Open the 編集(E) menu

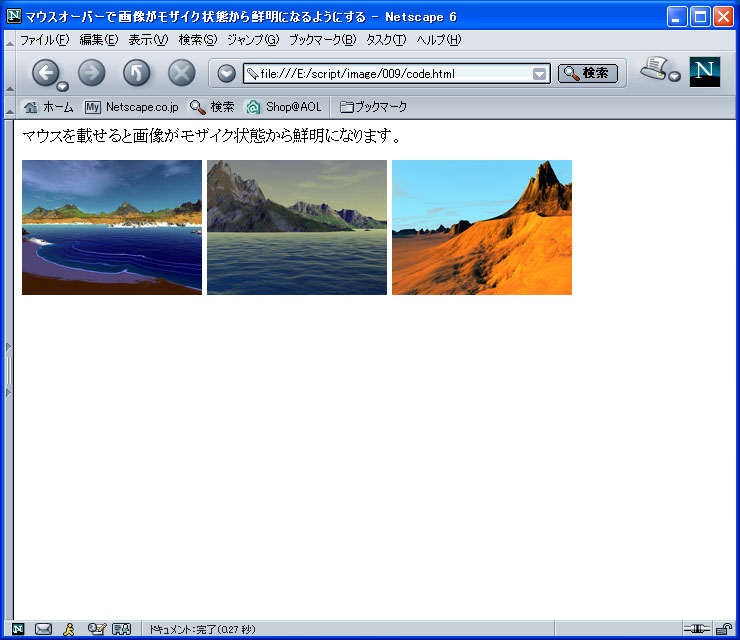(x=99, y=40)
